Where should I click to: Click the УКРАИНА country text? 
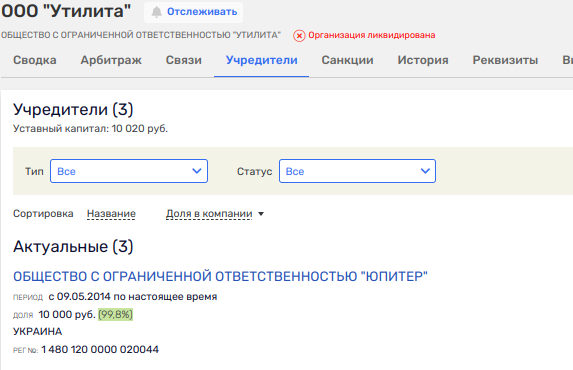click(x=38, y=332)
